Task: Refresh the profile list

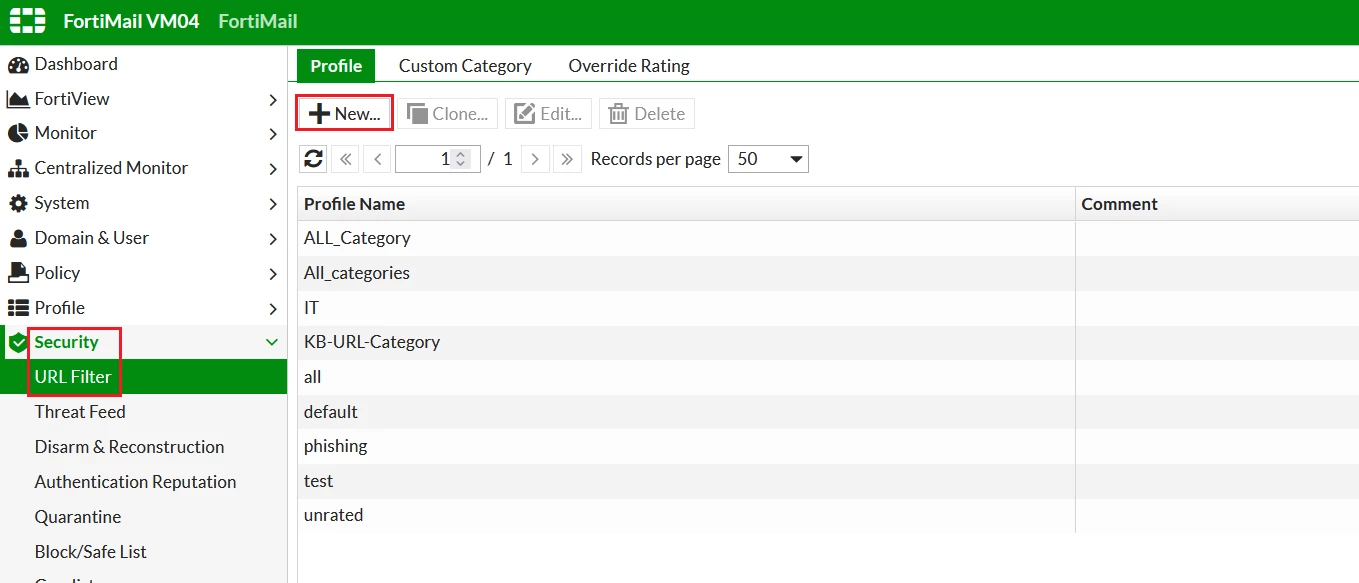Action: click(x=313, y=159)
